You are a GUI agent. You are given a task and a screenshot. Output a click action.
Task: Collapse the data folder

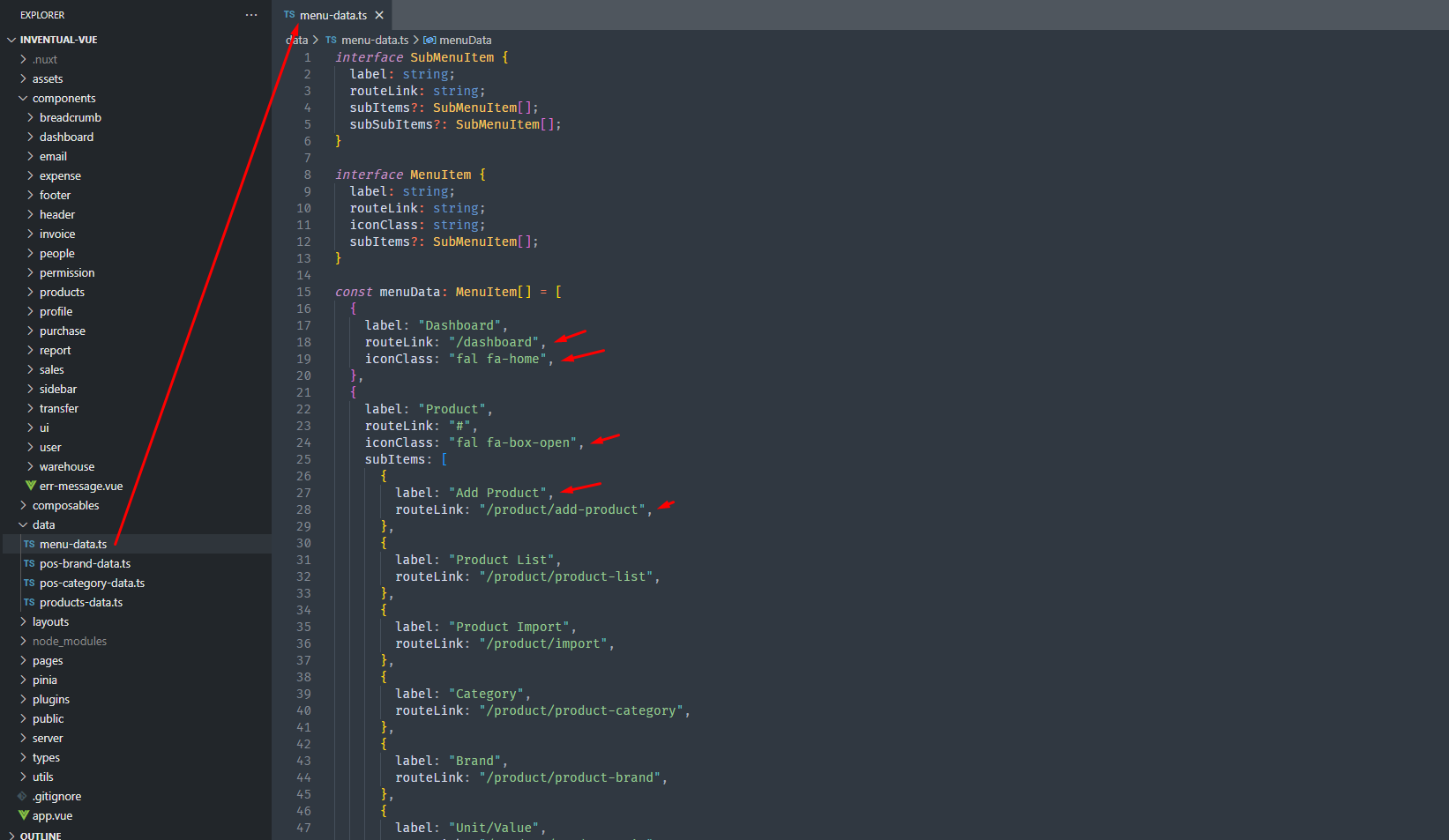tap(43, 524)
